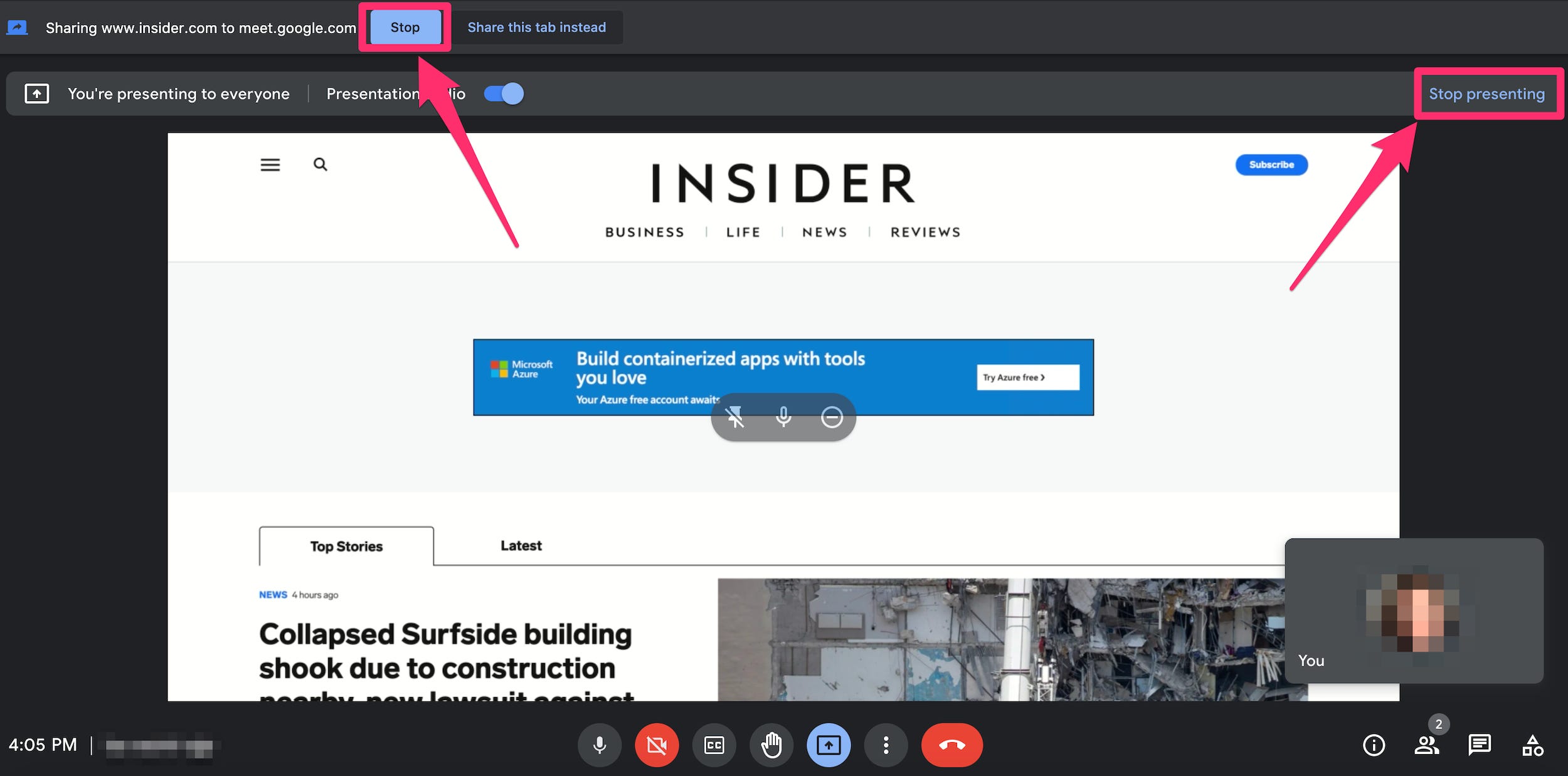Click the Insider hamburger menu icon

click(270, 165)
